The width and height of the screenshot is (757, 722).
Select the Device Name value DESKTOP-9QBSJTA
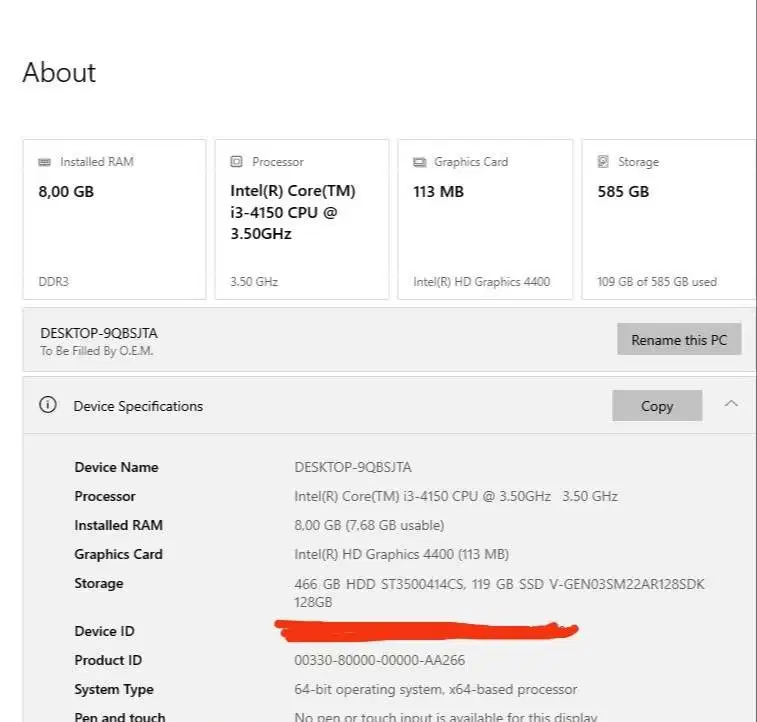pyautogui.click(x=353, y=467)
